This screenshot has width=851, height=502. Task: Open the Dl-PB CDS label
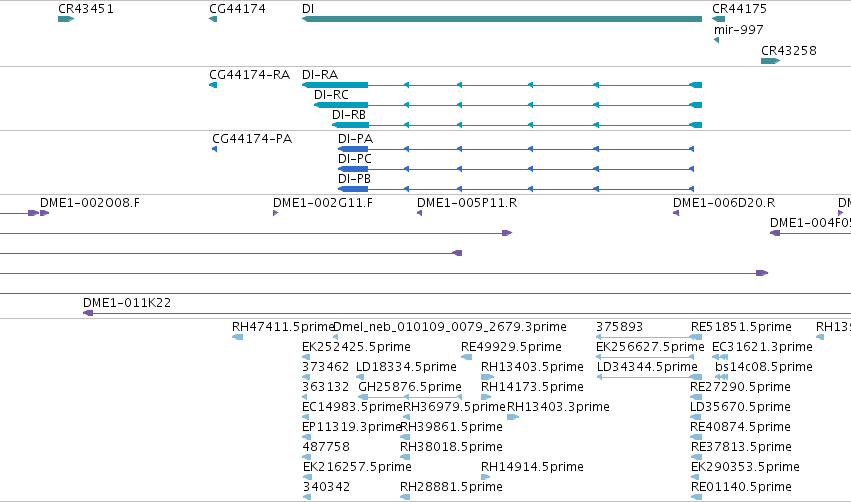354,179
